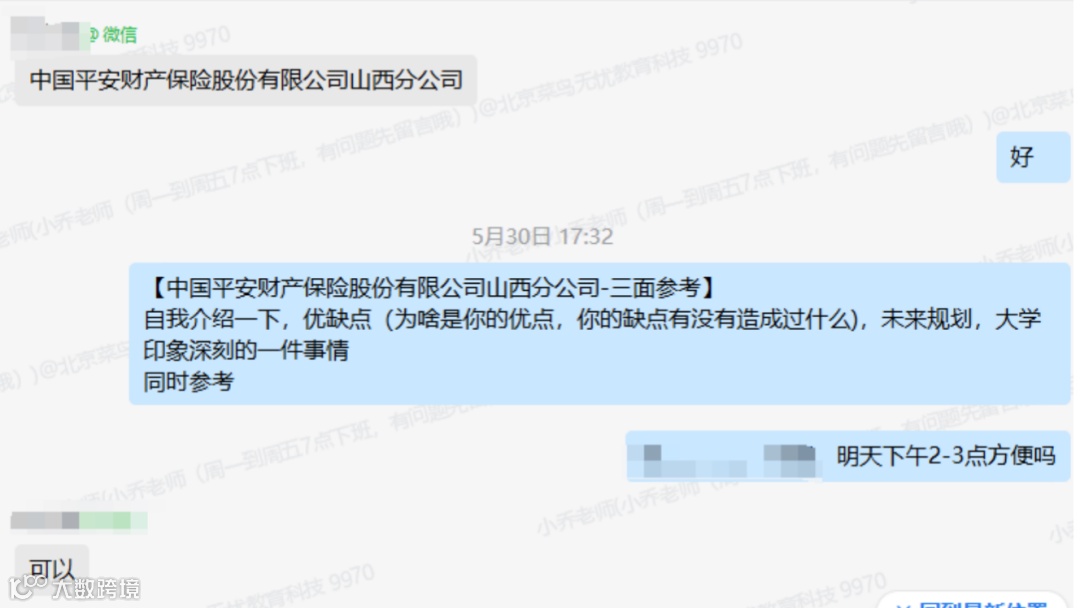
Task: Open the blurred sender name above 可以
Action: [45, 521]
